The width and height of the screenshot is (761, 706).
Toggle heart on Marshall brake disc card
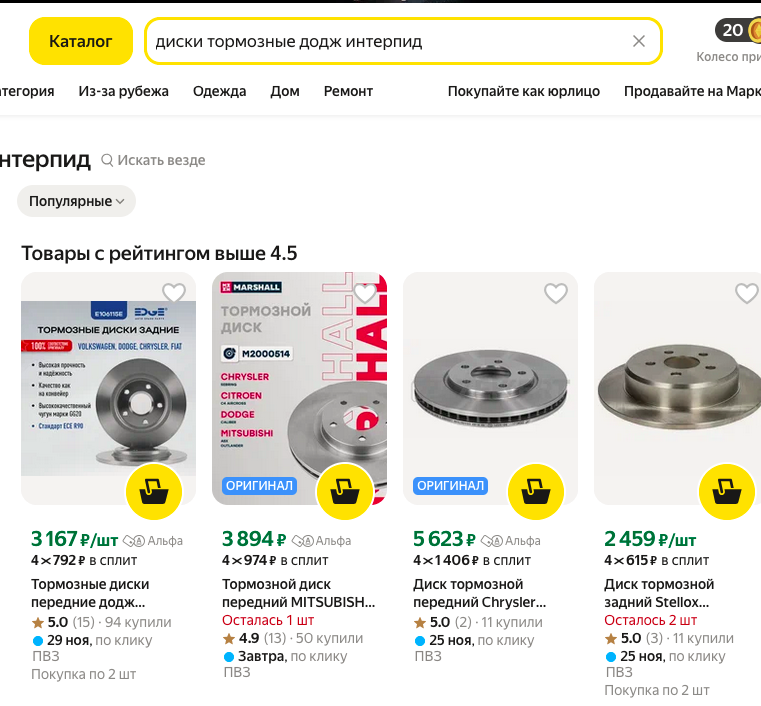click(x=365, y=293)
